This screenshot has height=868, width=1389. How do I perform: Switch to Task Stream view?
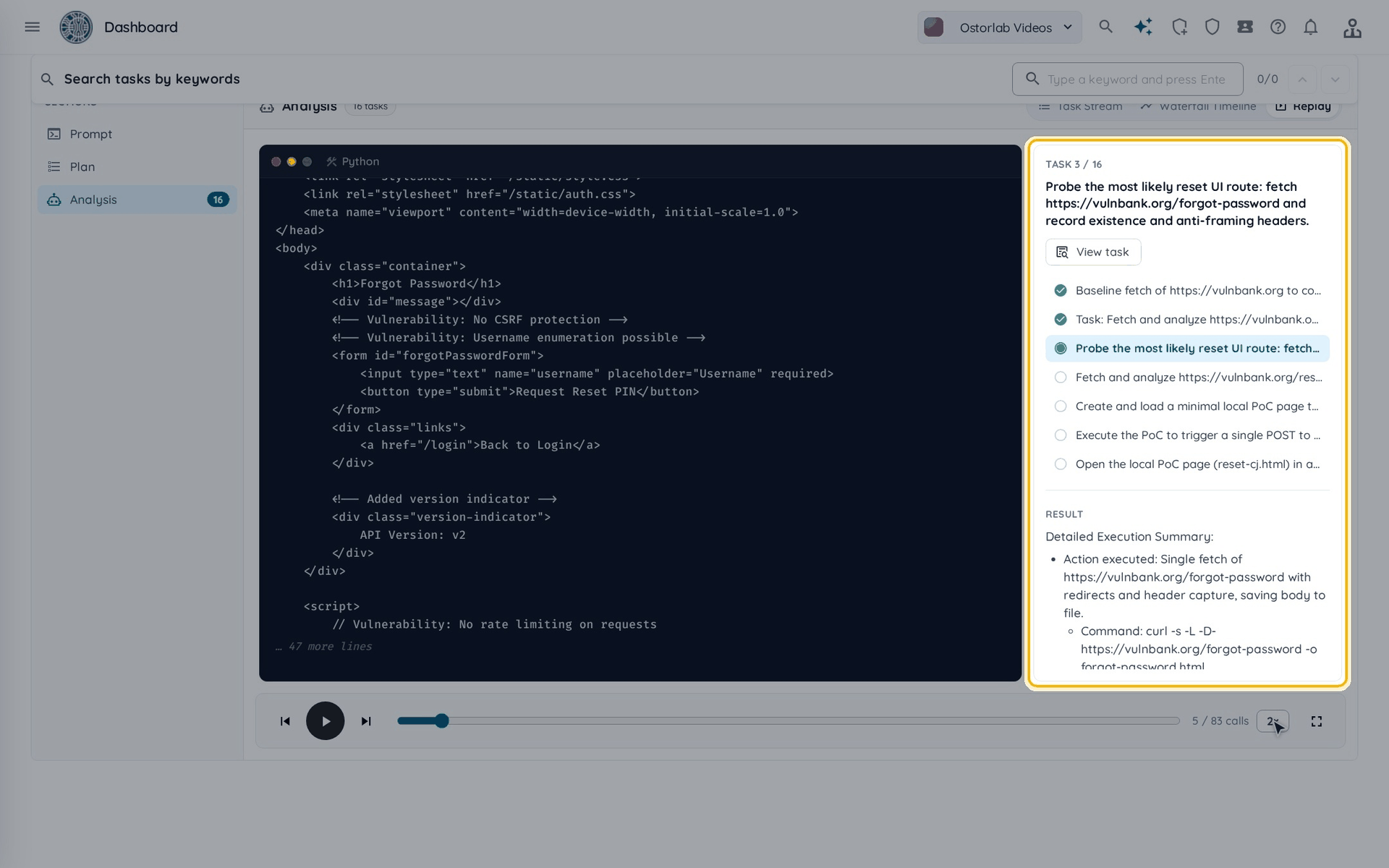pos(1080,106)
